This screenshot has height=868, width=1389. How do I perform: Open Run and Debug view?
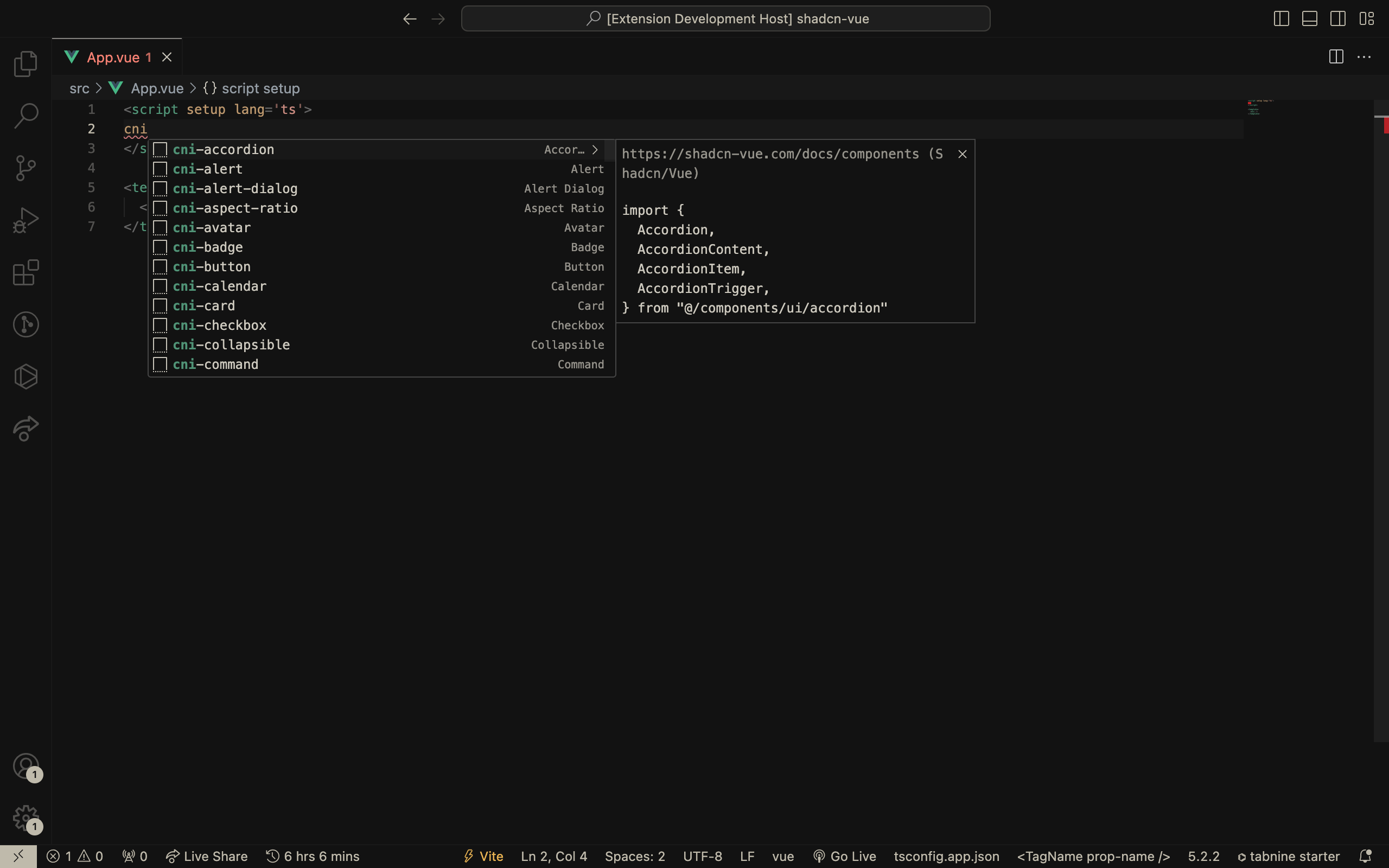[26, 220]
